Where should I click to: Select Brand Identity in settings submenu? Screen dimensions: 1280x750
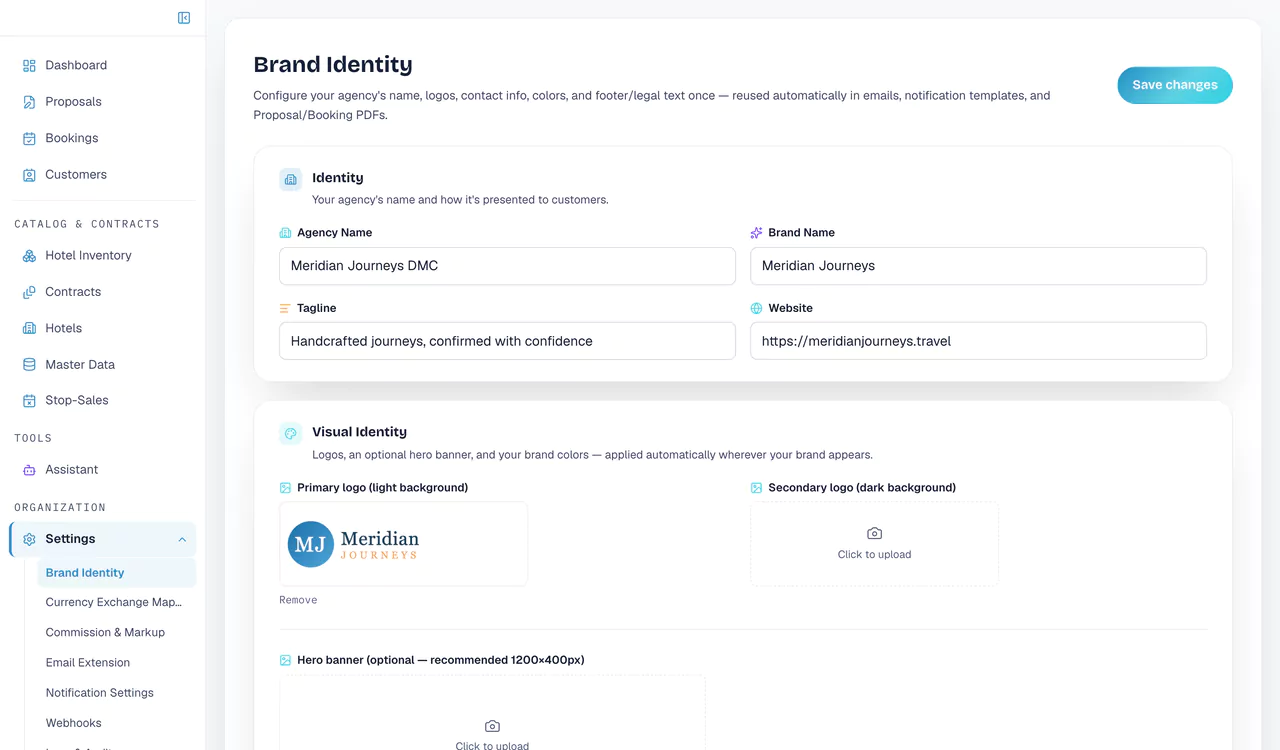117,573
